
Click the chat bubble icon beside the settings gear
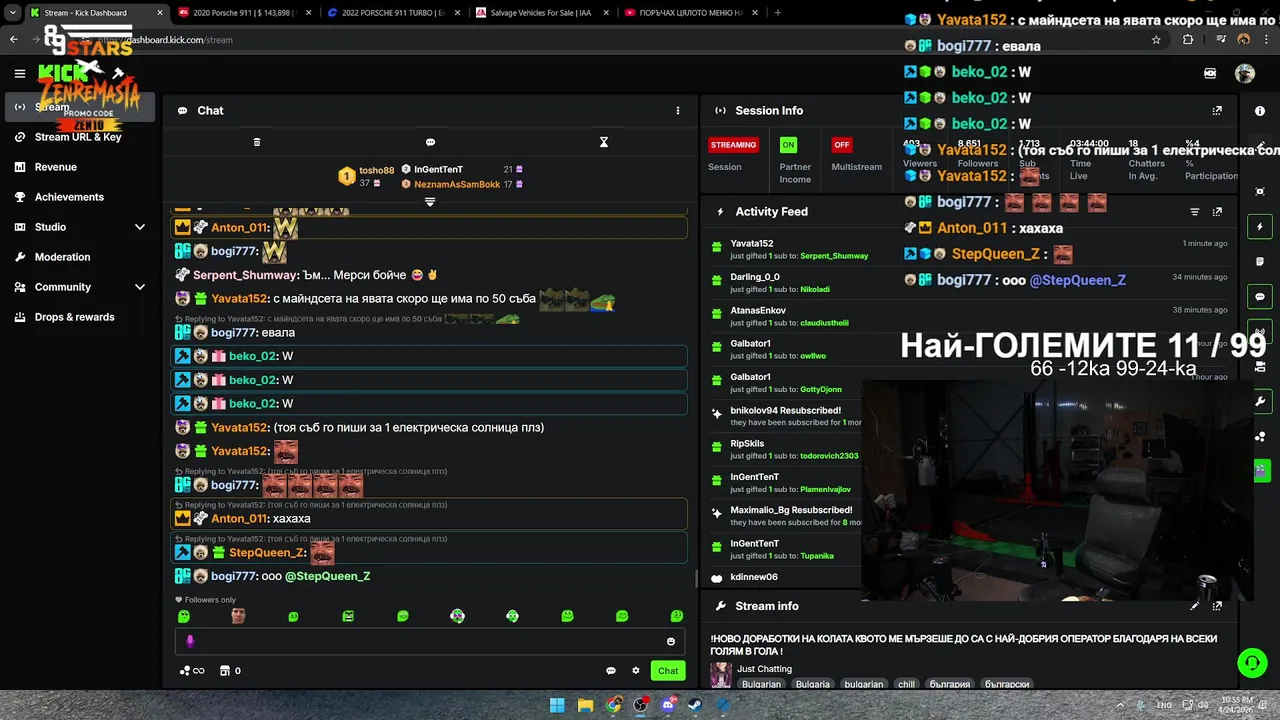[x=611, y=671]
